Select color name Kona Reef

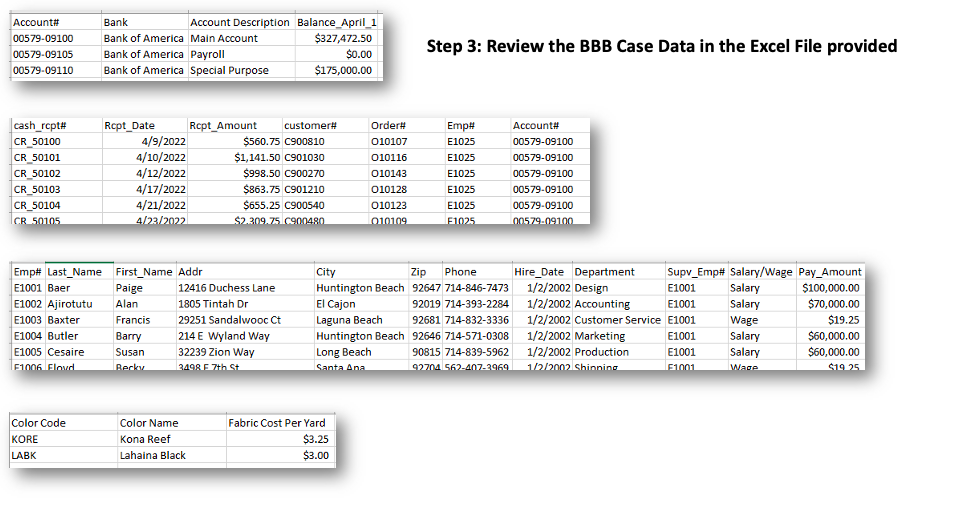coord(145,439)
